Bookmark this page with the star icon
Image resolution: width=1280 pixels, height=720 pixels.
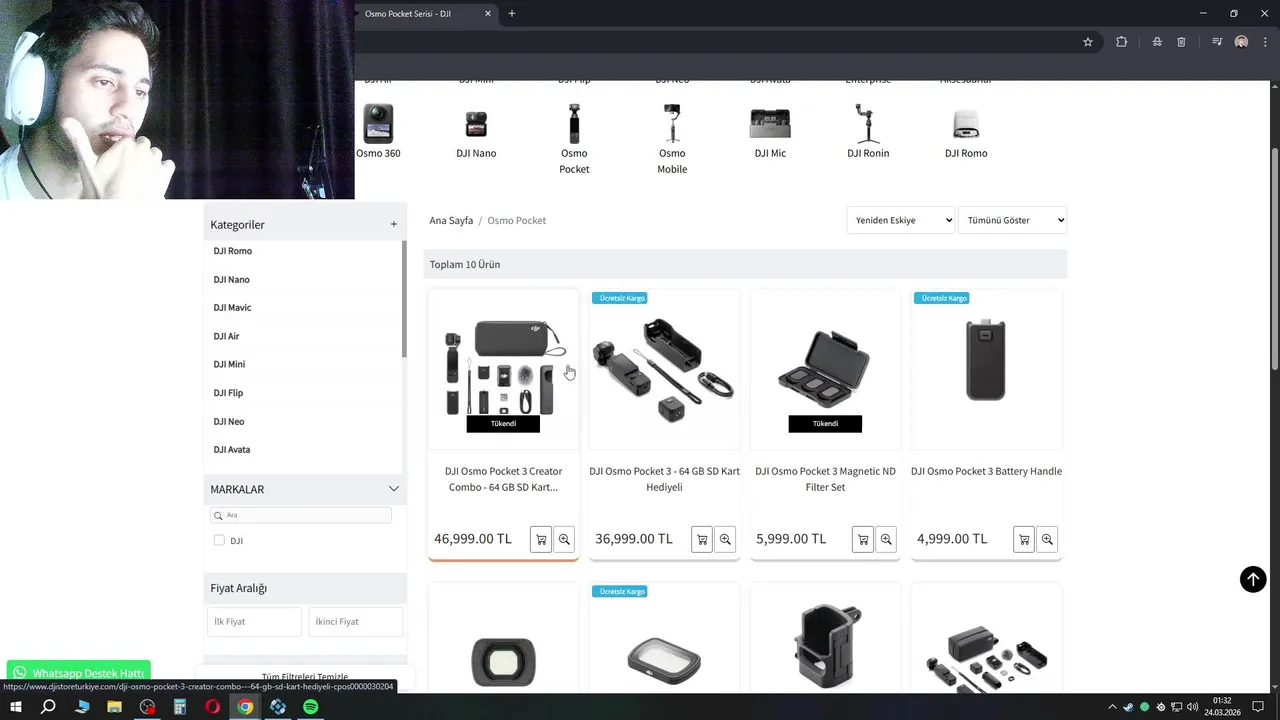pyautogui.click(x=1088, y=42)
